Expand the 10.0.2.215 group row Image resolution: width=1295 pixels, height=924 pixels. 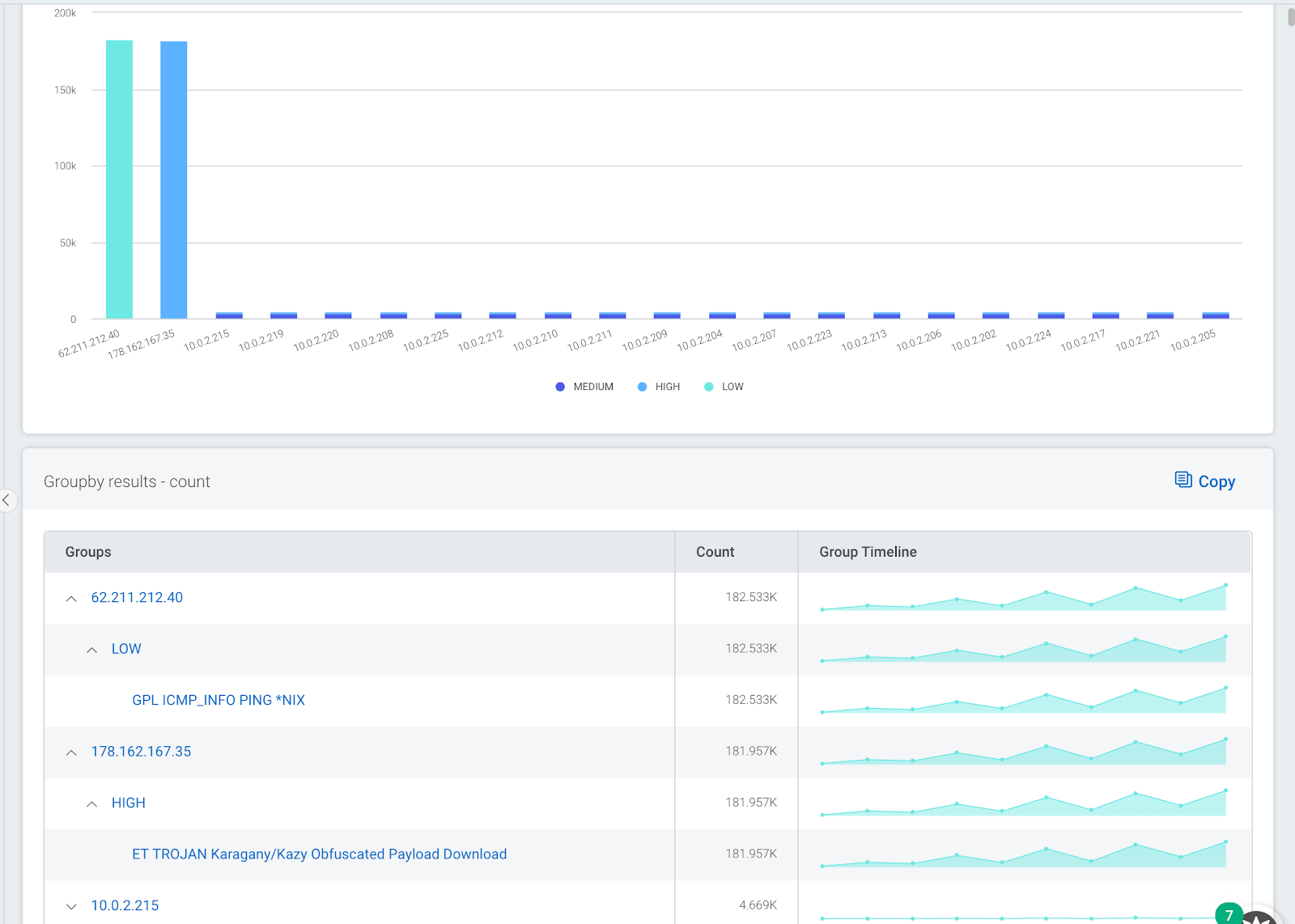tap(71, 906)
